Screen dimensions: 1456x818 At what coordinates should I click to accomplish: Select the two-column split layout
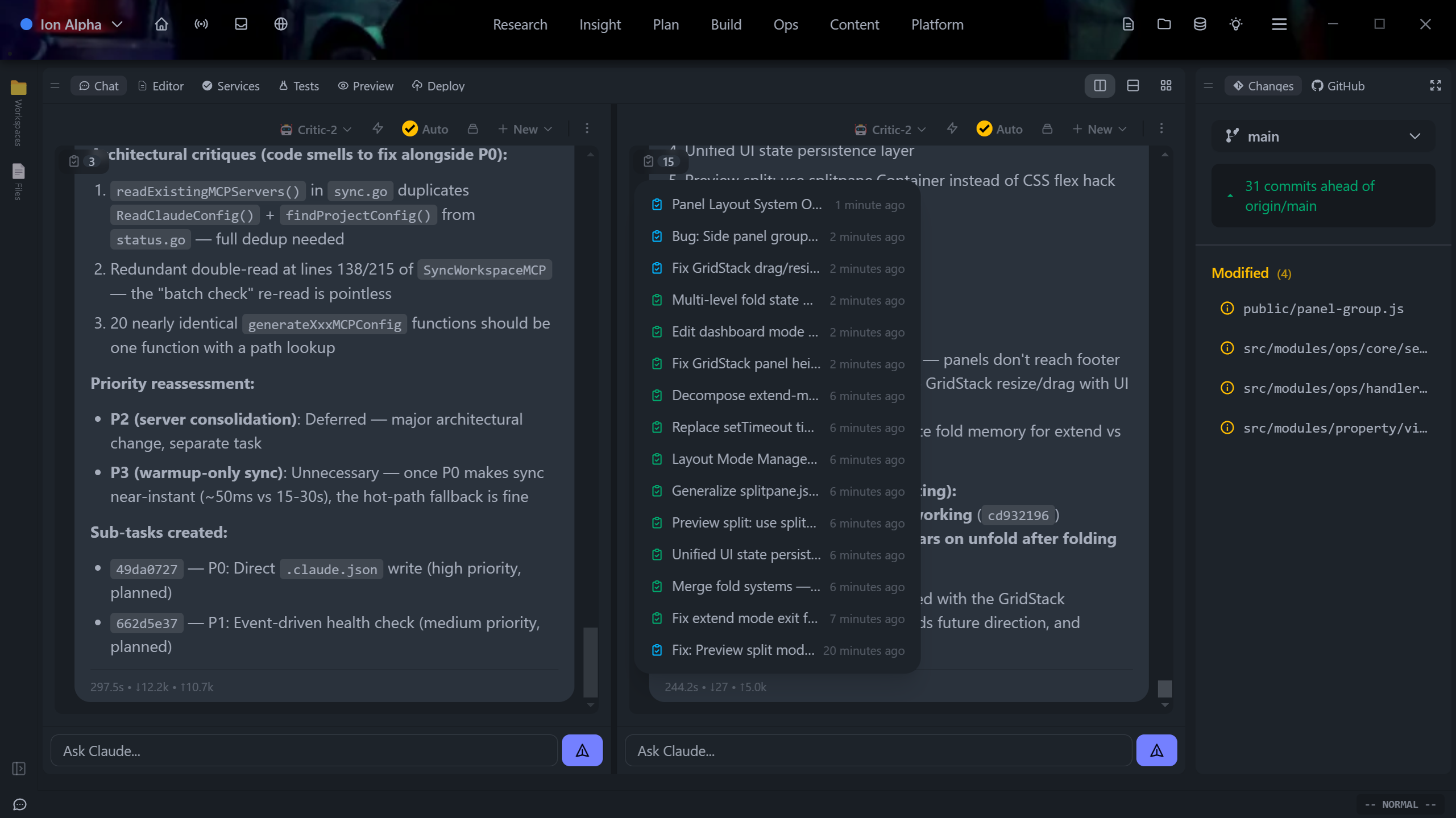(1100, 85)
